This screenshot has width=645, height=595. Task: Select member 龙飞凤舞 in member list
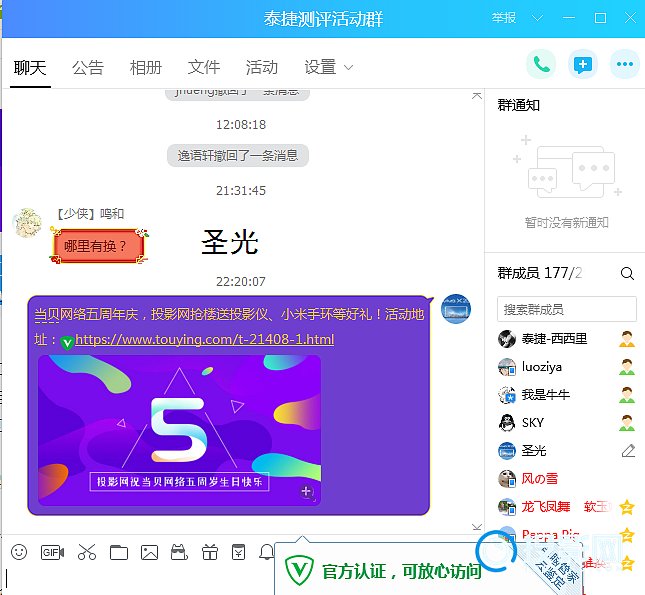(567, 507)
